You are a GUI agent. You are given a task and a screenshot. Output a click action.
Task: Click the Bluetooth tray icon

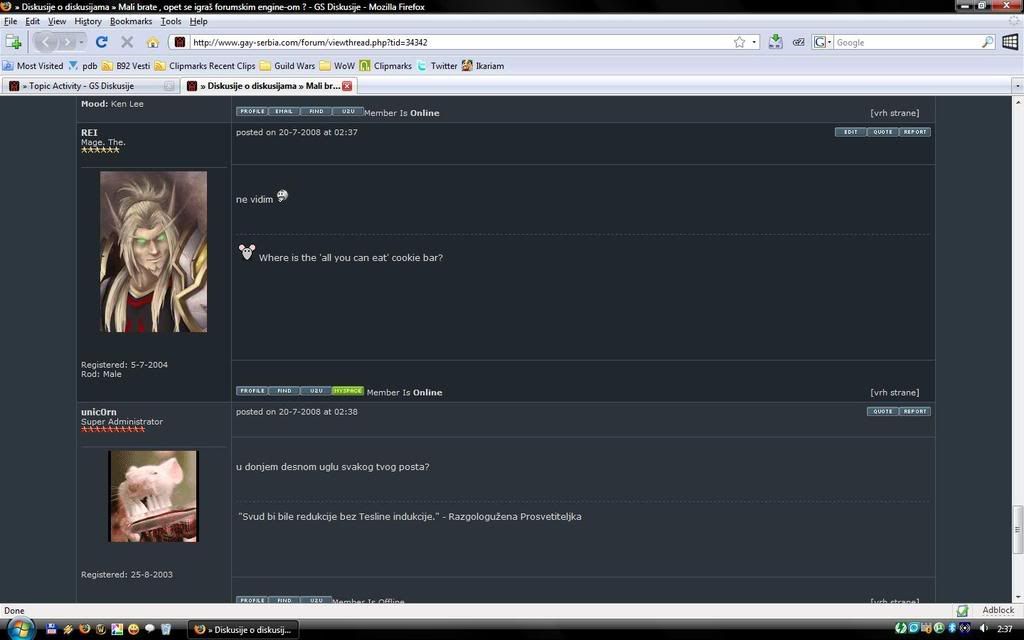coord(952,628)
